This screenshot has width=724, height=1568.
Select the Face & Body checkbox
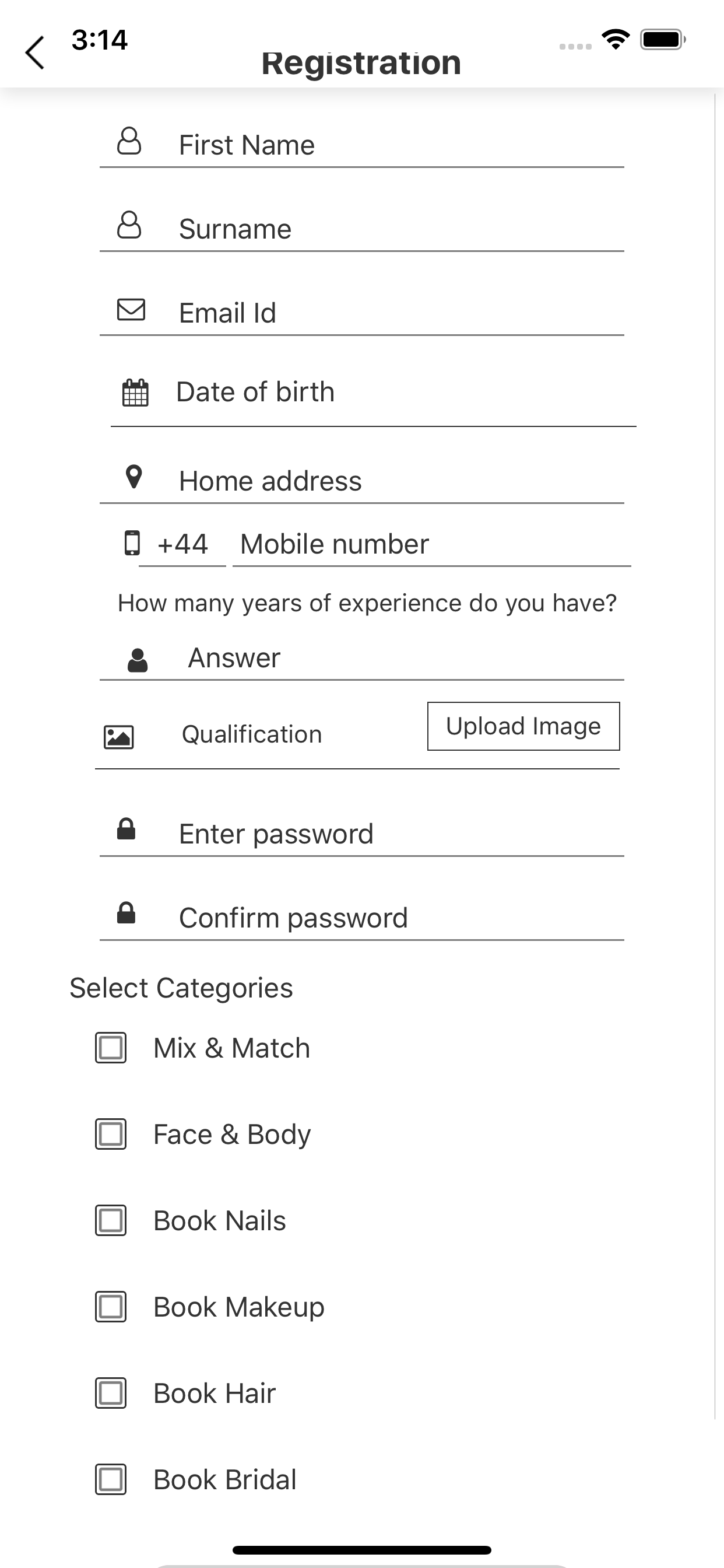tap(111, 1134)
